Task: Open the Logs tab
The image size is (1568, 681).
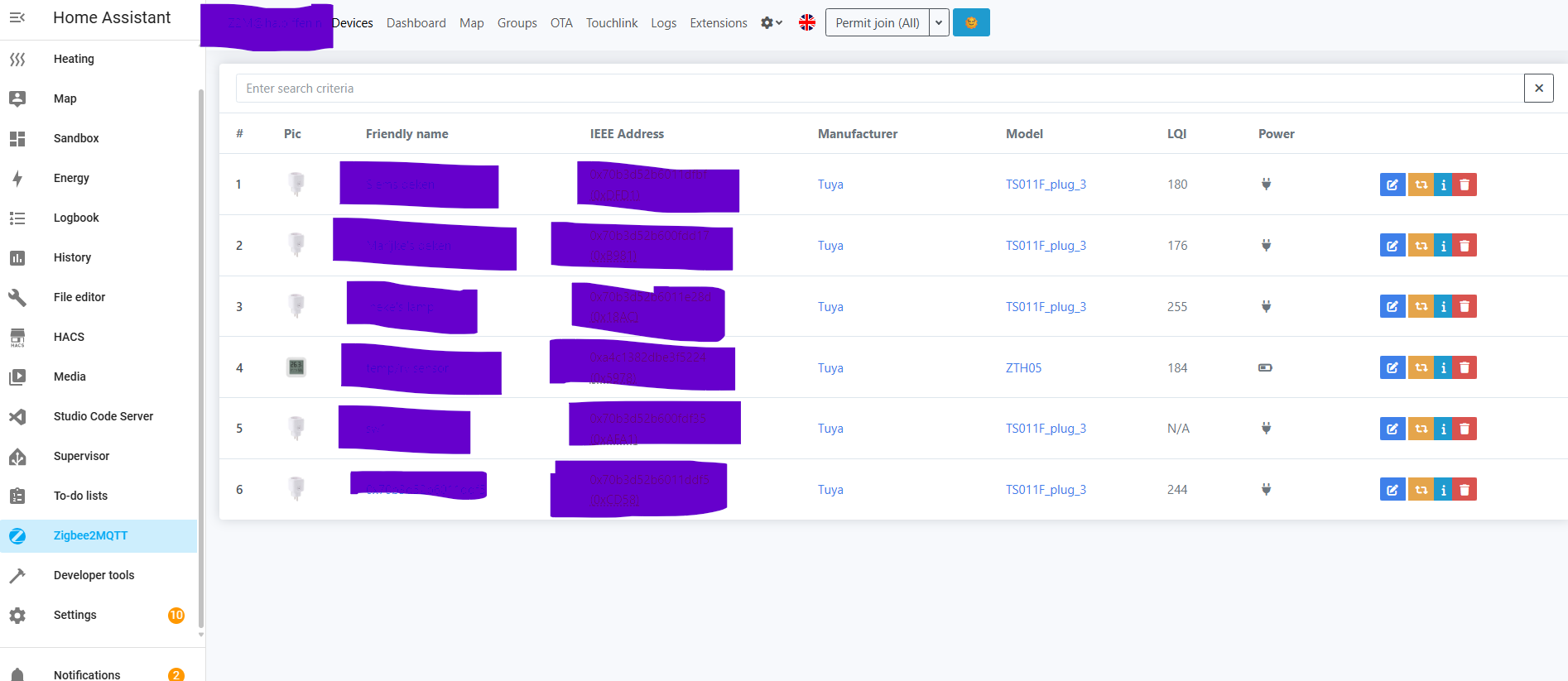Action: click(x=664, y=23)
